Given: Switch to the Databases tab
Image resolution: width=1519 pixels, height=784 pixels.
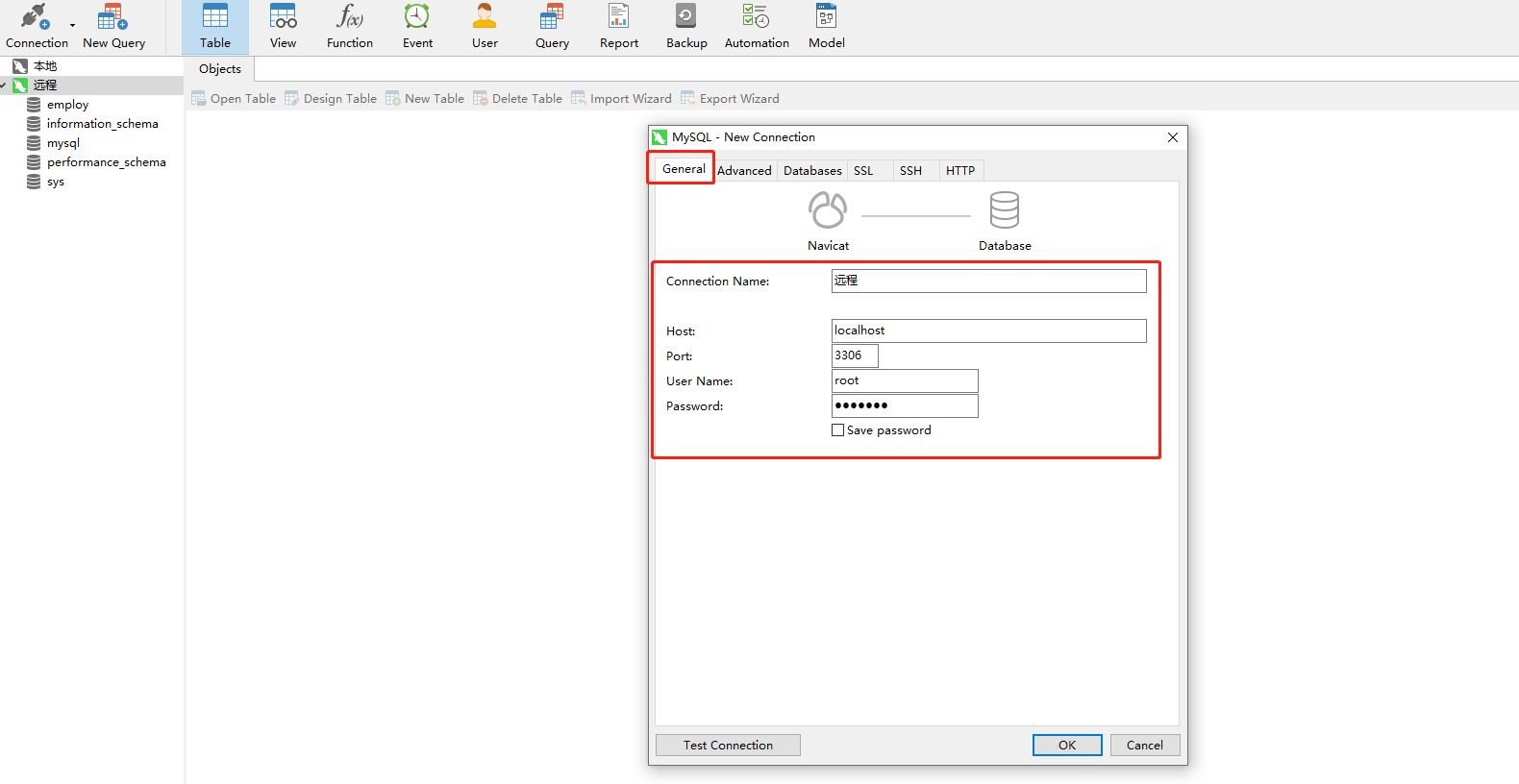Looking at the screenshot, I should pos(812,171).
